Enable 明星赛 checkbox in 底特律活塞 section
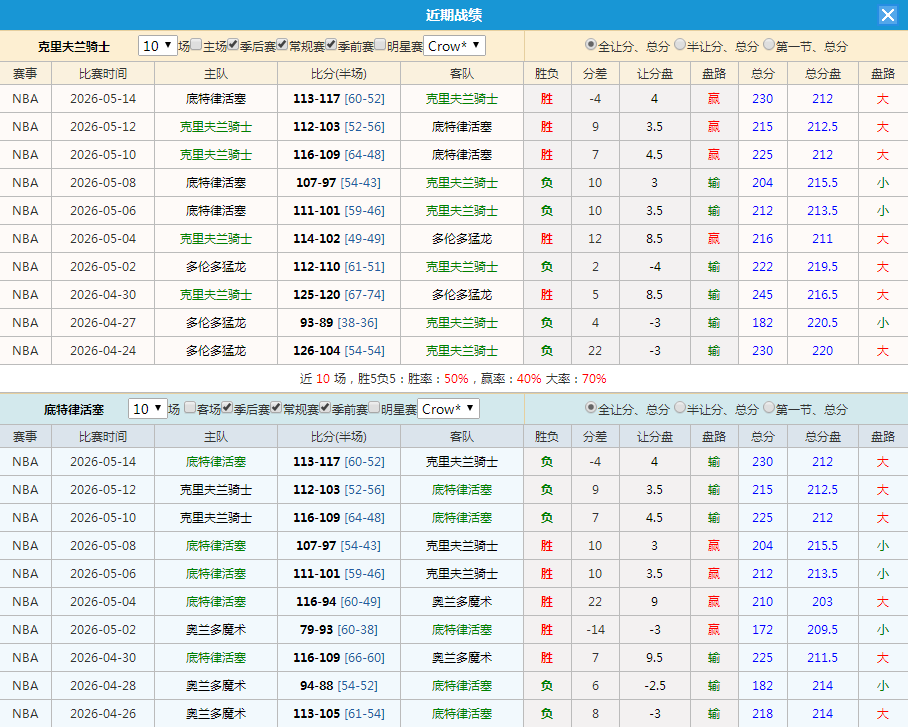 (375, 408)
